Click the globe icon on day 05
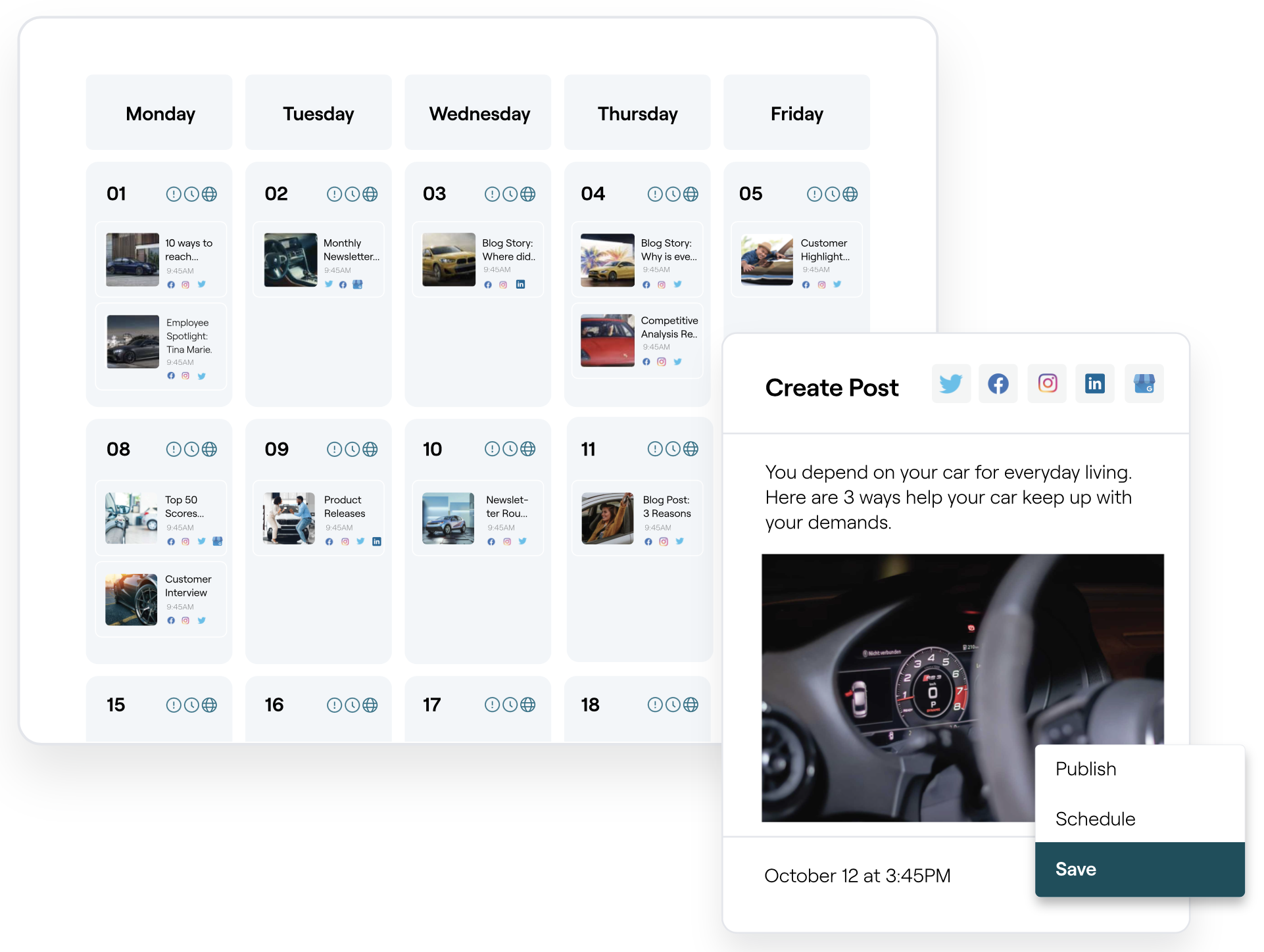Image resolution: width=1264 pixels, height=952 pixels. 850,194
